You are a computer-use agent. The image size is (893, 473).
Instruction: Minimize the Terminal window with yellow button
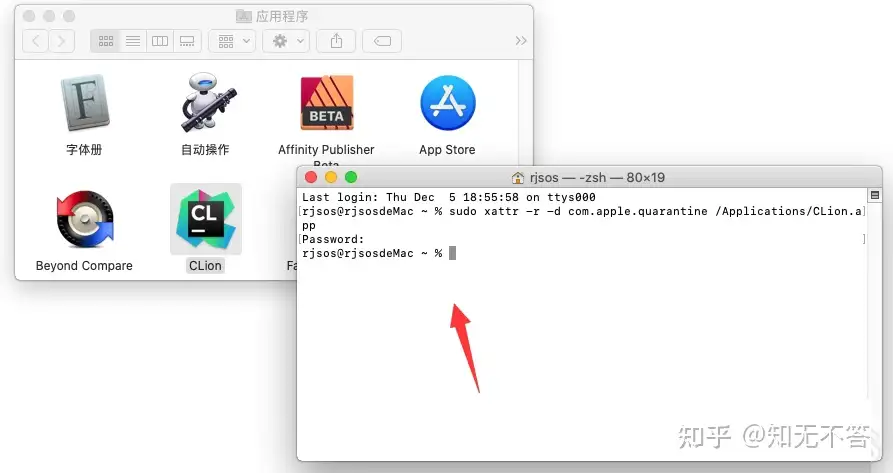coord(331,177)
